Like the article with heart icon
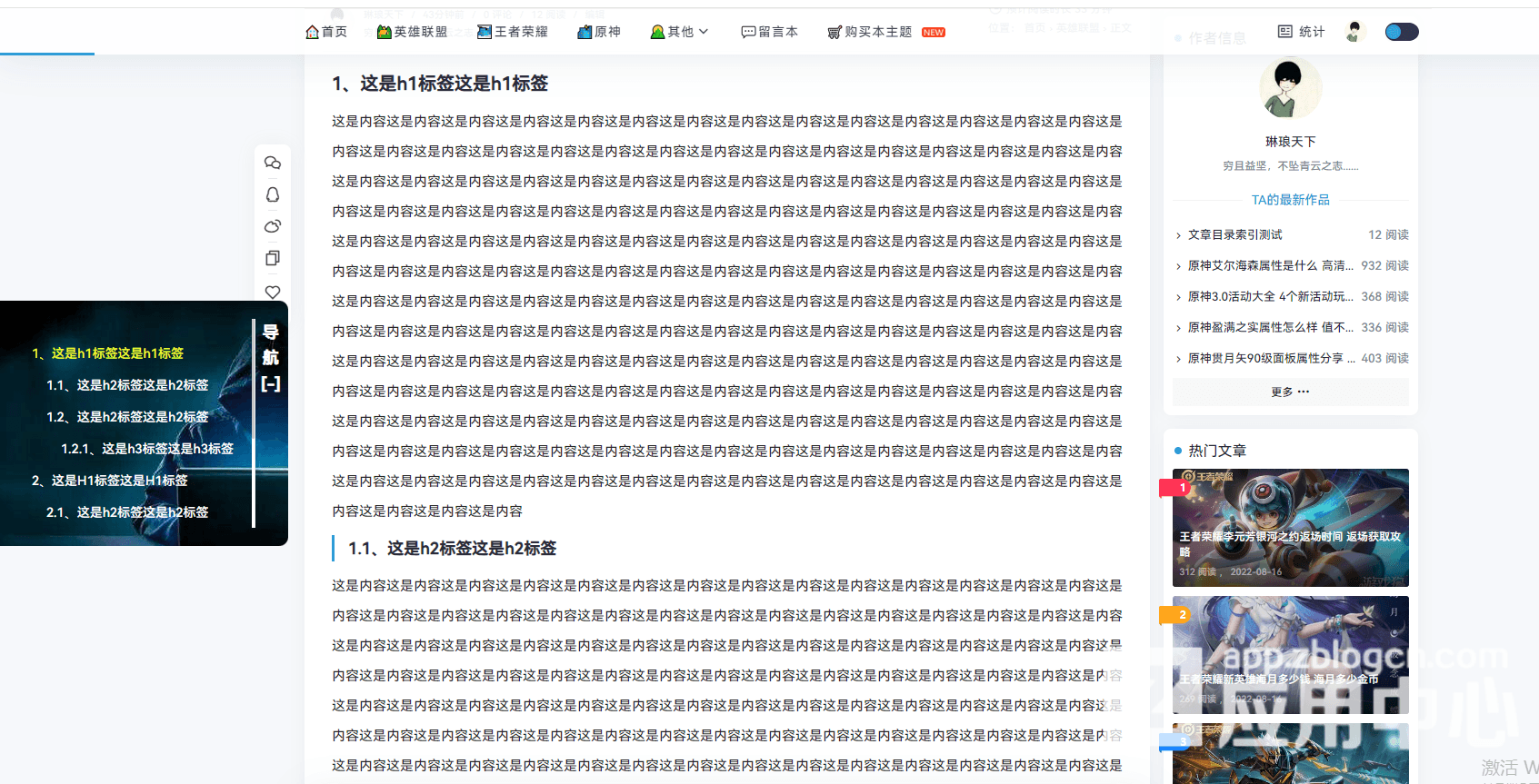This screenshot has height=784, width=1539. (x=273, y=292)
